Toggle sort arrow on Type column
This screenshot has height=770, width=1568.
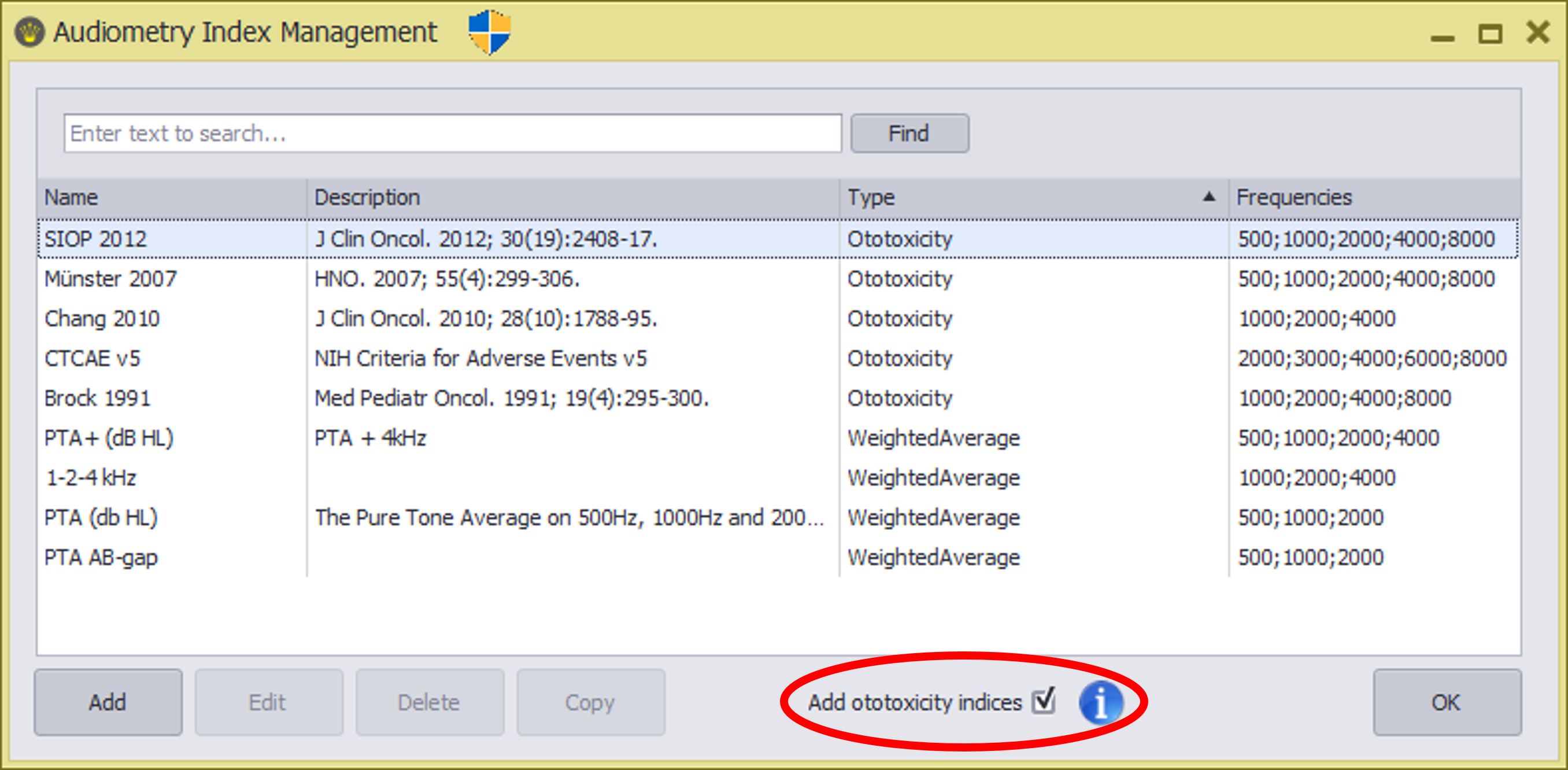[x=1209, y=197]
